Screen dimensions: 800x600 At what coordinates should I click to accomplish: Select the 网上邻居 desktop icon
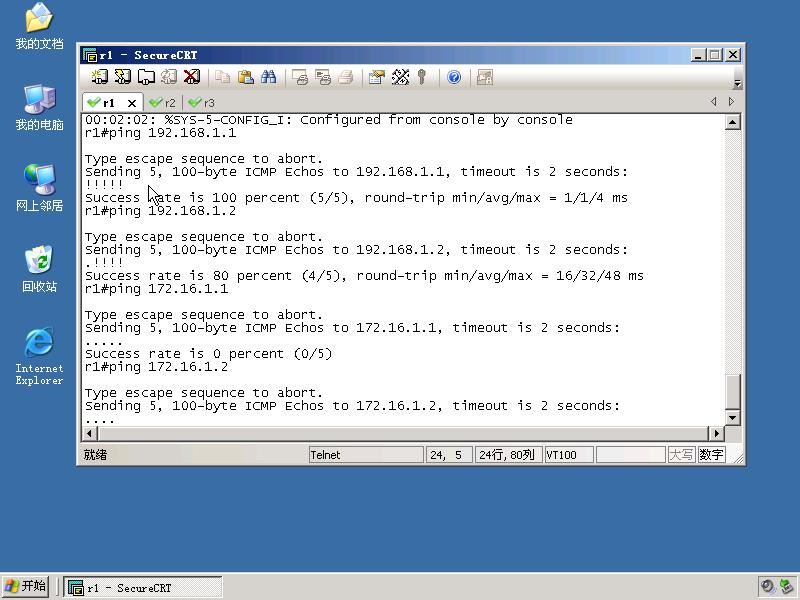[39, 188]
